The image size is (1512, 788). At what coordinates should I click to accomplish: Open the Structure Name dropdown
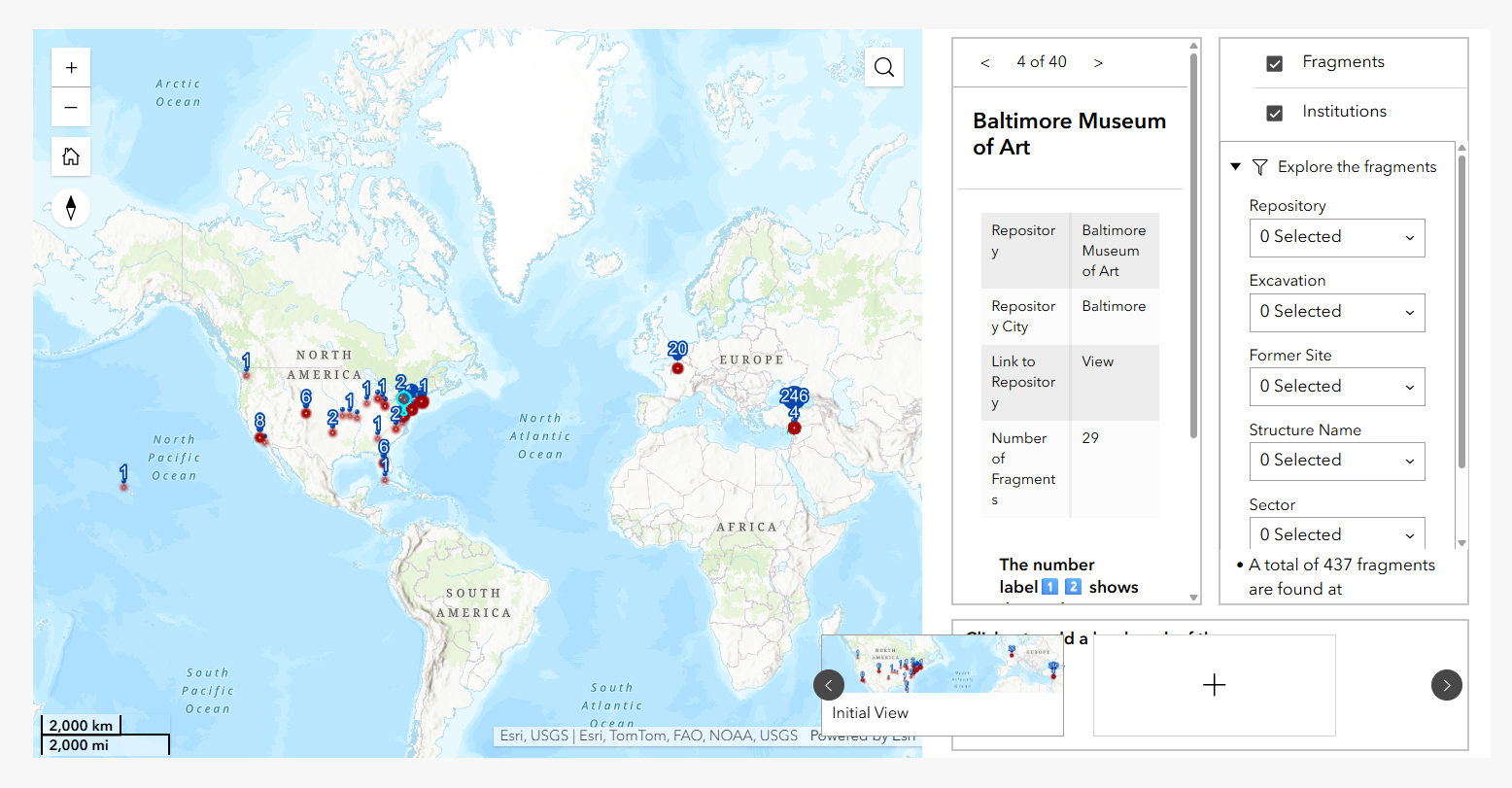(x=1336, y=461)
